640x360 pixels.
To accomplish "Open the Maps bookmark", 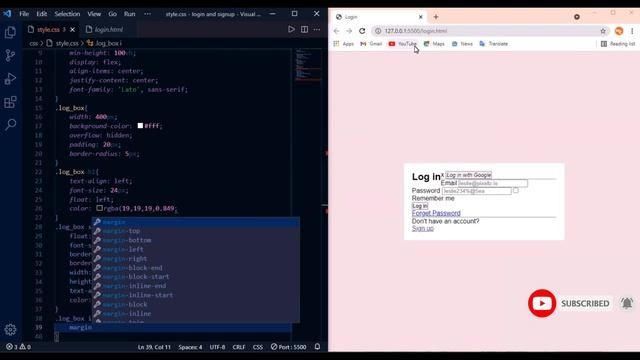I will click(434, 44).
